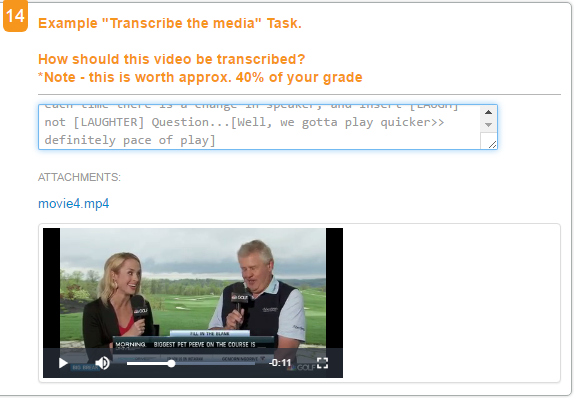This screenshot has height=410, width=583.
Task: Play the movie4.mp4 video
Action: 63,363
